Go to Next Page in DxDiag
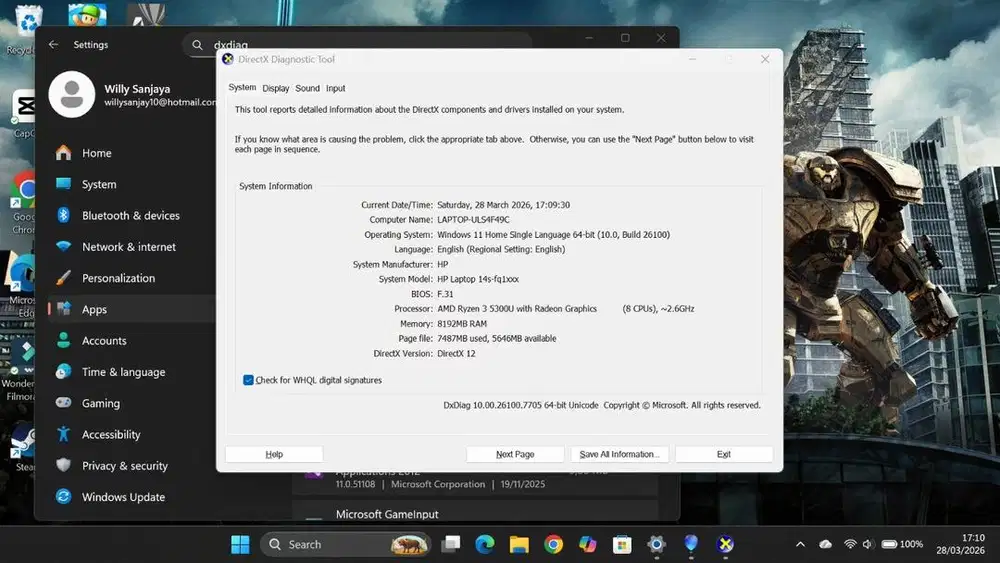1000x563 pixels. 515,454
